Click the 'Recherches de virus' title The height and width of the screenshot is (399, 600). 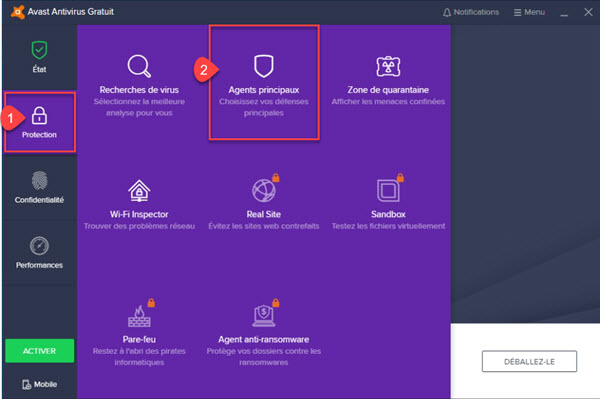point(139,90)
